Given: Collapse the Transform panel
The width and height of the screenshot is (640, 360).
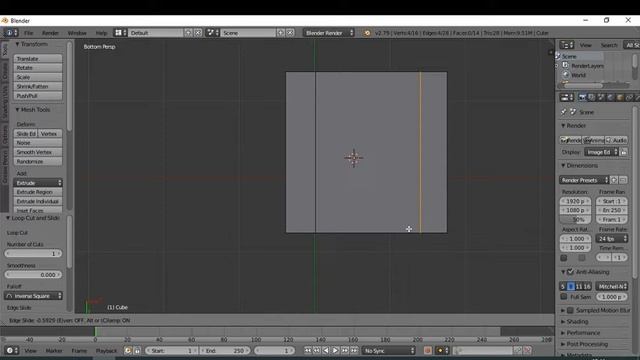Looking at the screenshot, I should [32, 44].
